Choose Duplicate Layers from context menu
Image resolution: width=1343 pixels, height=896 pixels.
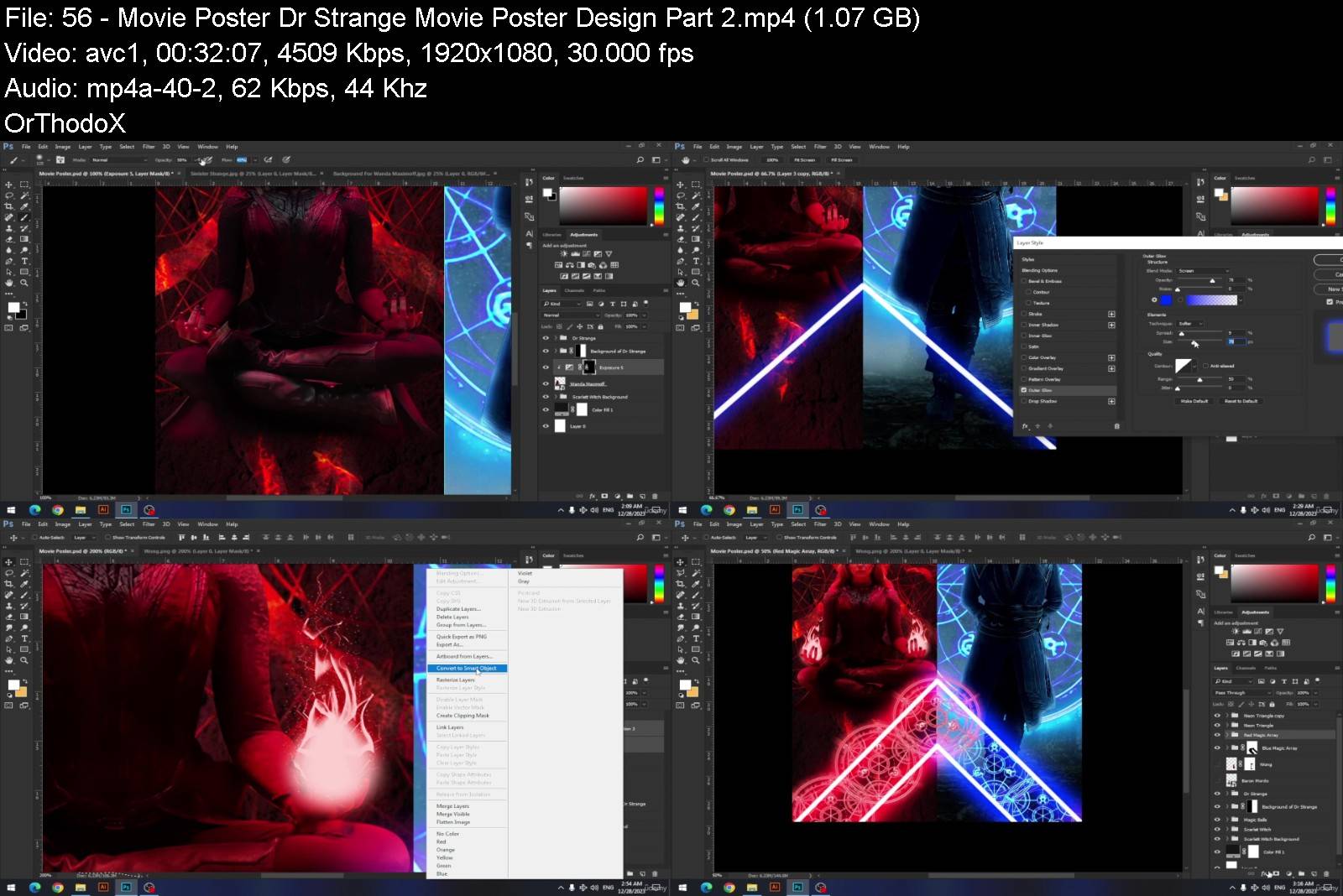click(x=458, y=609)
